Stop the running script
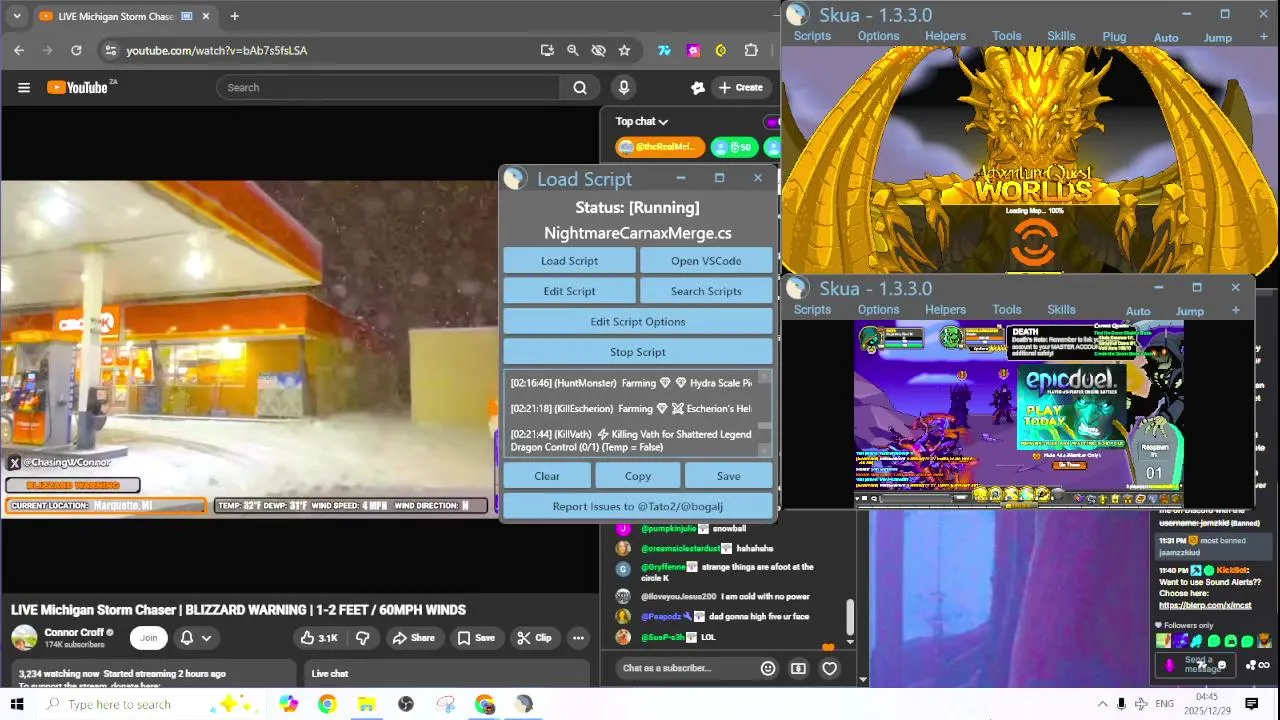 pos(638,352)
